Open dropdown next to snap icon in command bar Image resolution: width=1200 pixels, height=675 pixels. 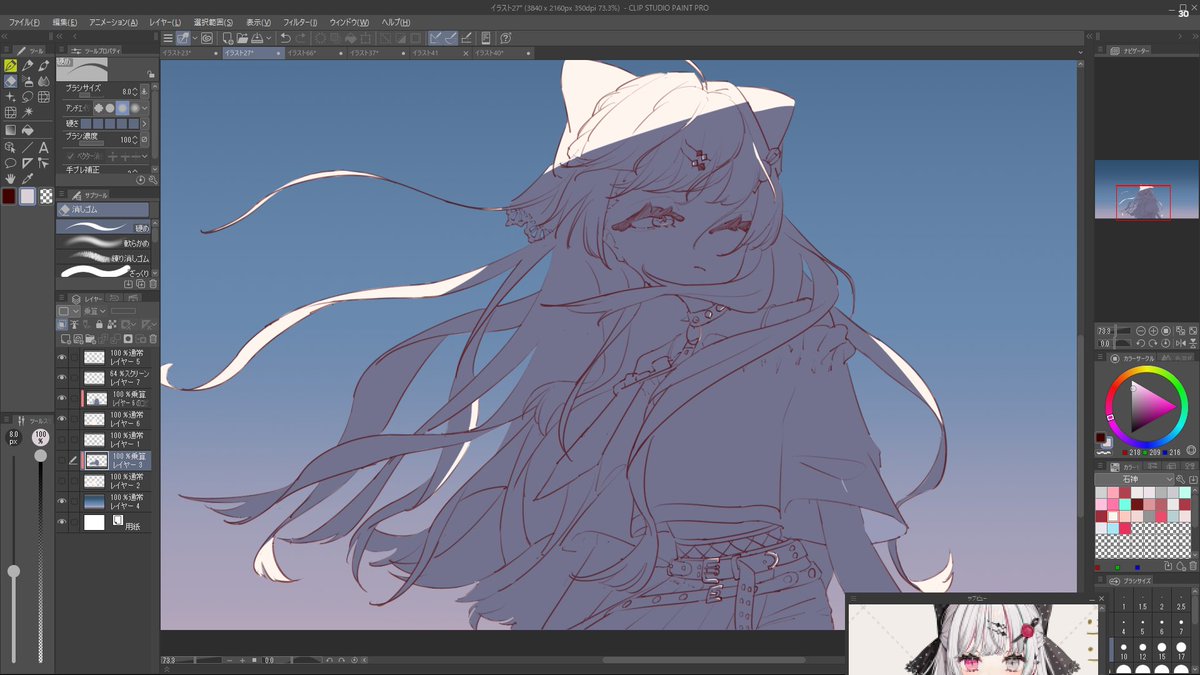(x=195, y=38)
